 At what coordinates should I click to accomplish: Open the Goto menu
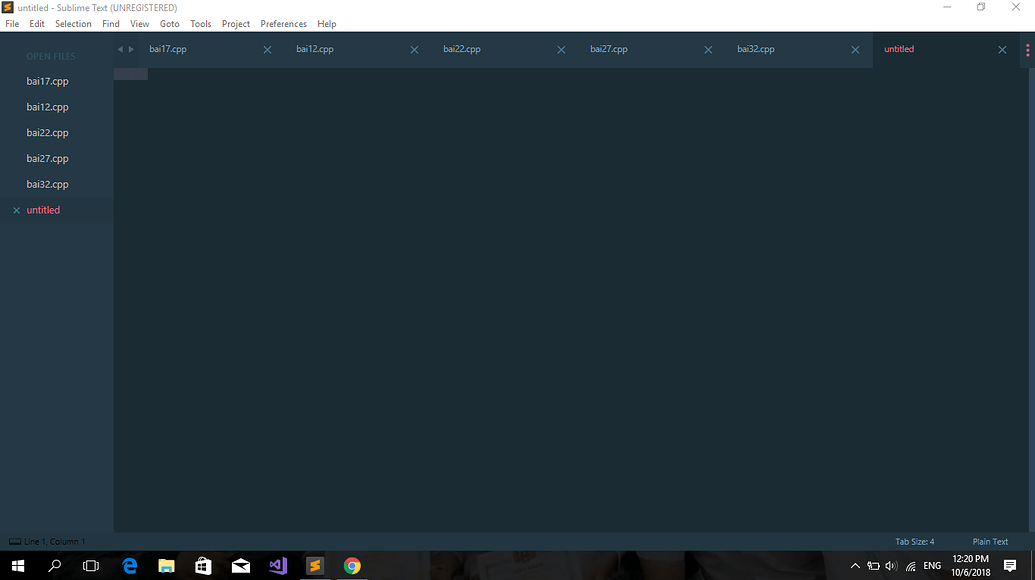click(169, 23)
